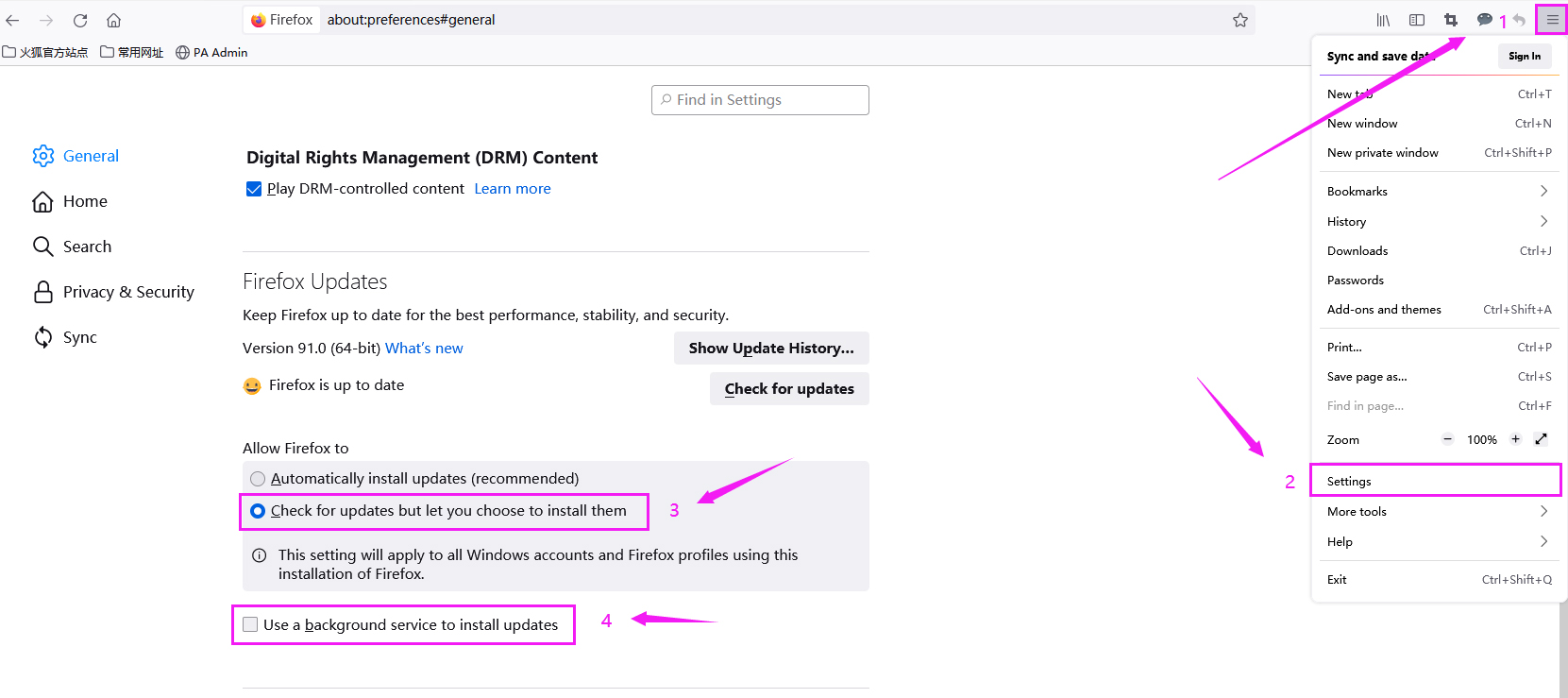Expand the Bookmarks submenu
The width and height of the screenshot is (1568, 698).
(x=1439, y=191)
